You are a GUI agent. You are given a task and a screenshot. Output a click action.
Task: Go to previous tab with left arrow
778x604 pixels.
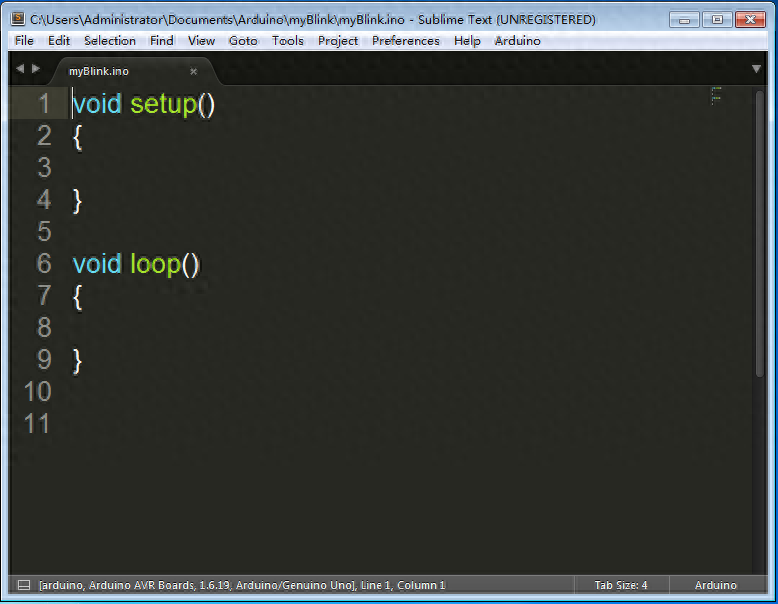click(20, 68)
